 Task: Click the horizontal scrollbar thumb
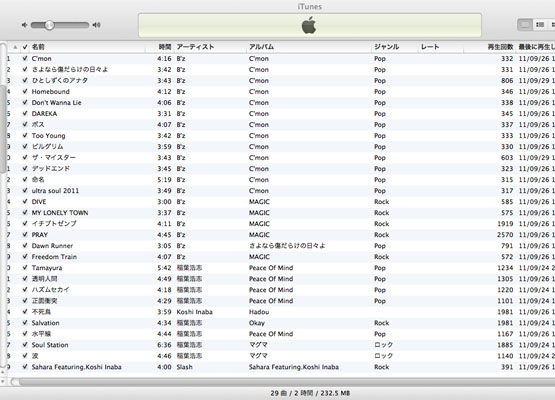[x=287, y=382]
